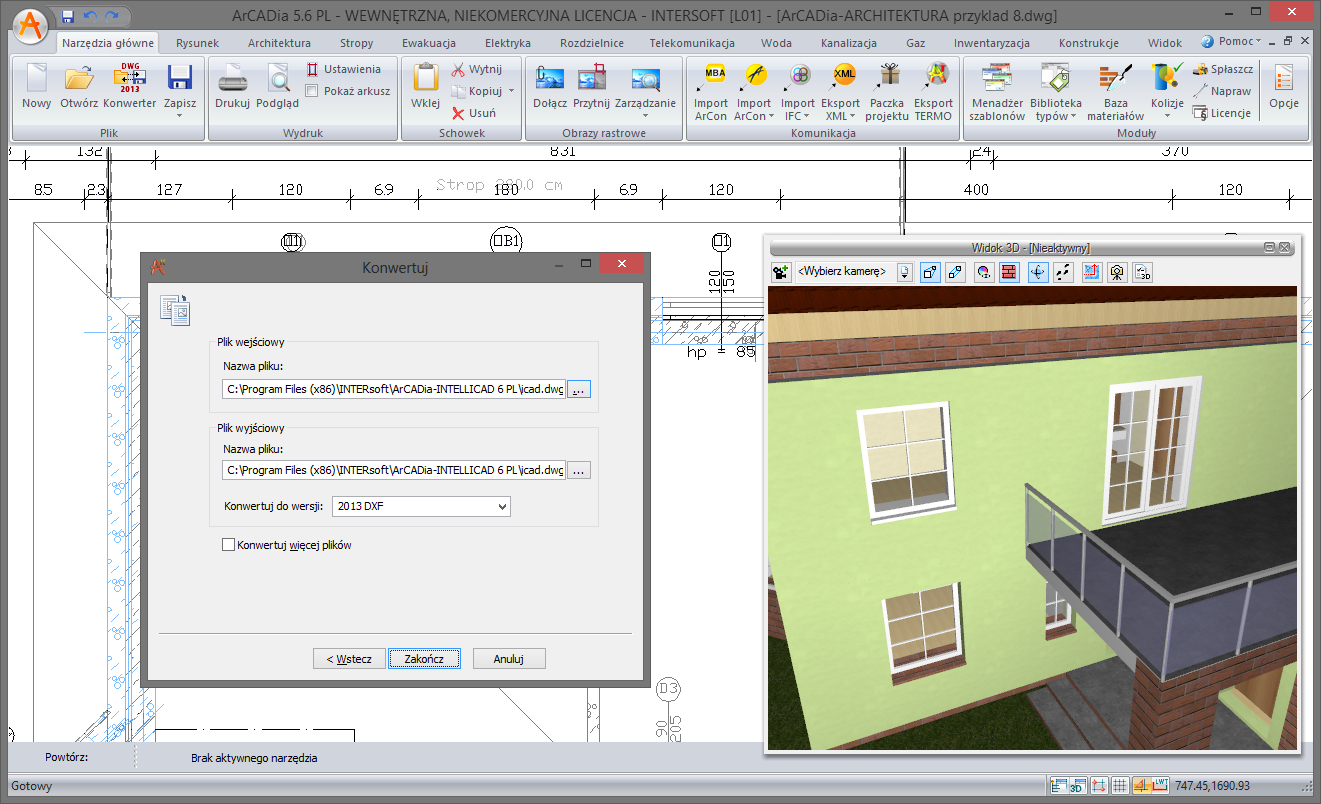
Task: Open the Ewakuacja ribbon tab
Action: [x=429, y=43]
